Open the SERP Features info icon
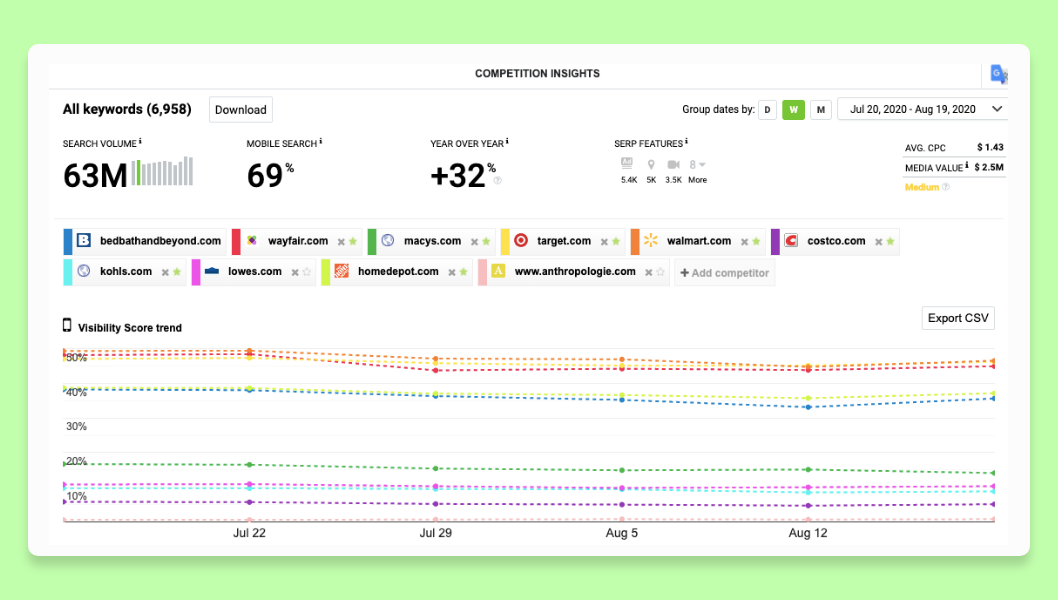 [686, 142]
